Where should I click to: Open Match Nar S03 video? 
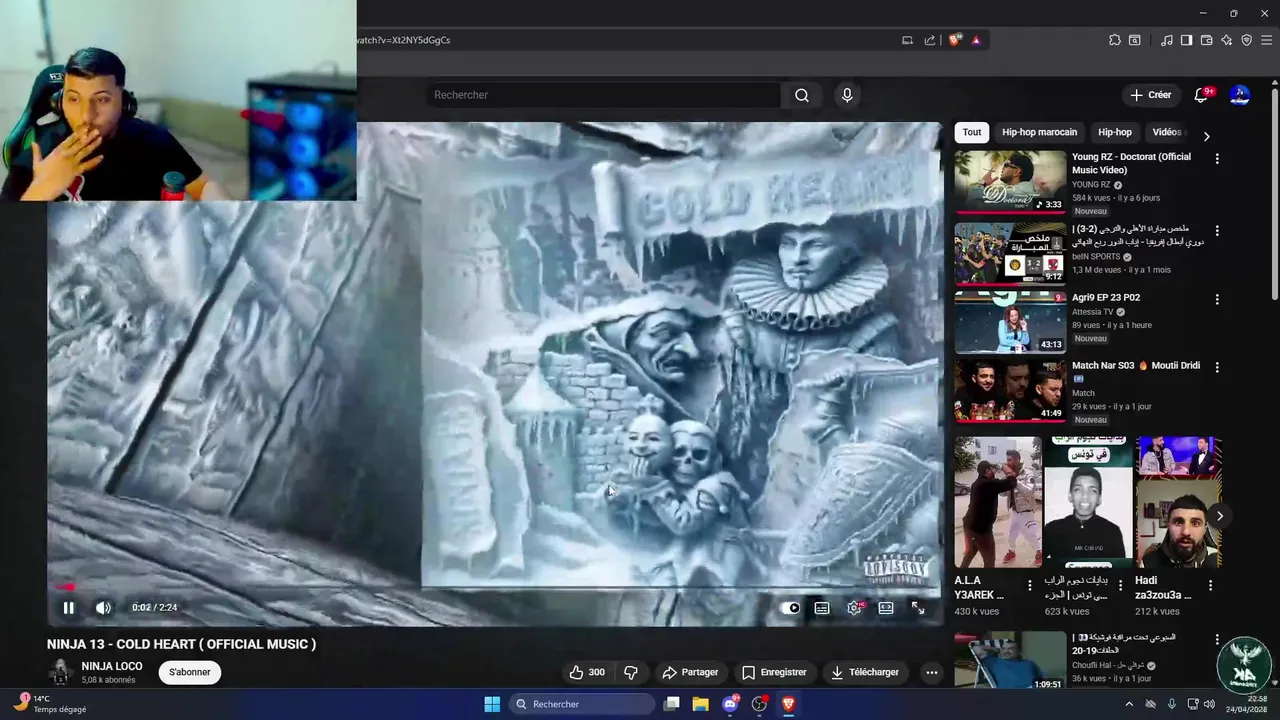coord(1010,390)
